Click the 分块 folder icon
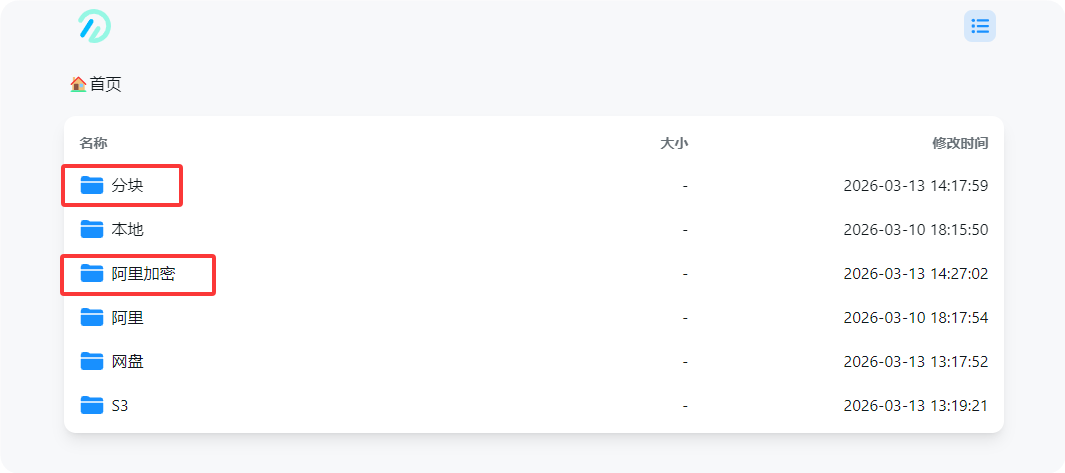Image resolution: width=1065 pixels, height=473 pixels. click(x=92, y=185)
